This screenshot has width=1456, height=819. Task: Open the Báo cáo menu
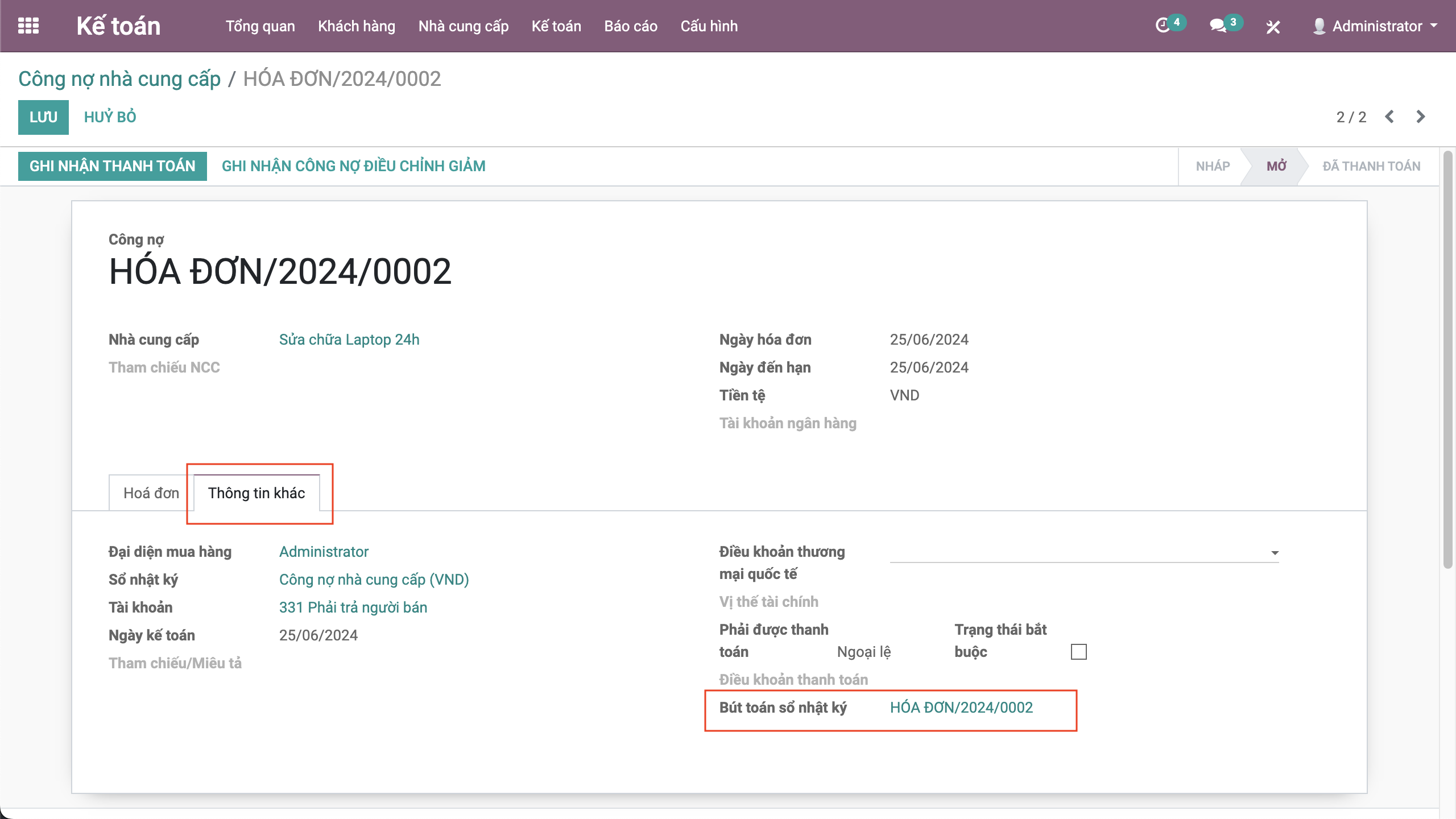coord(630,26)
